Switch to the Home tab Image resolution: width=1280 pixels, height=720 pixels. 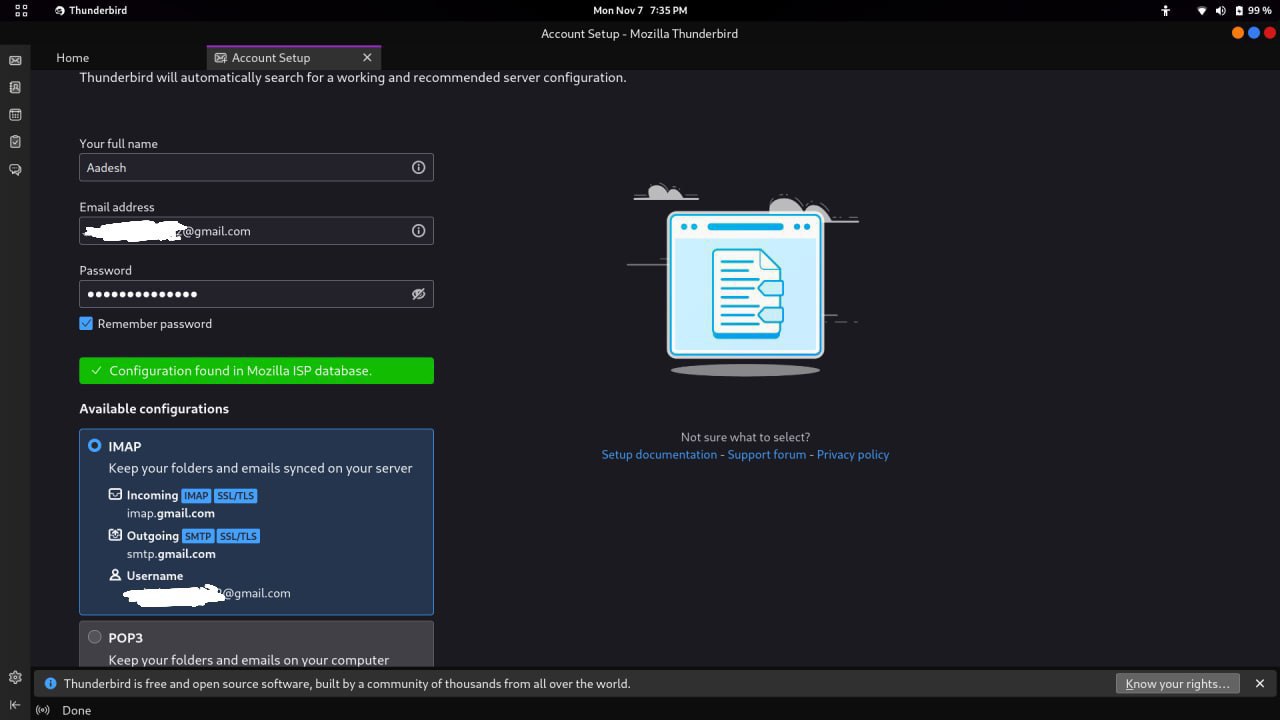coord(72,57)
